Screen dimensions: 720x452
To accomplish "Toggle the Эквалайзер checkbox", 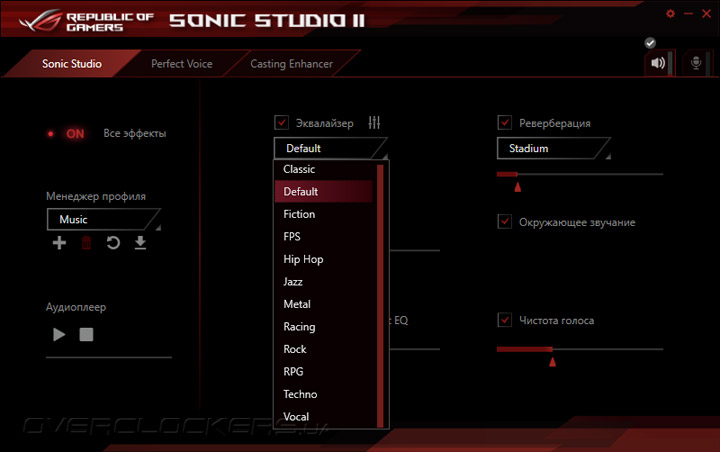I will tap(281, 123).
